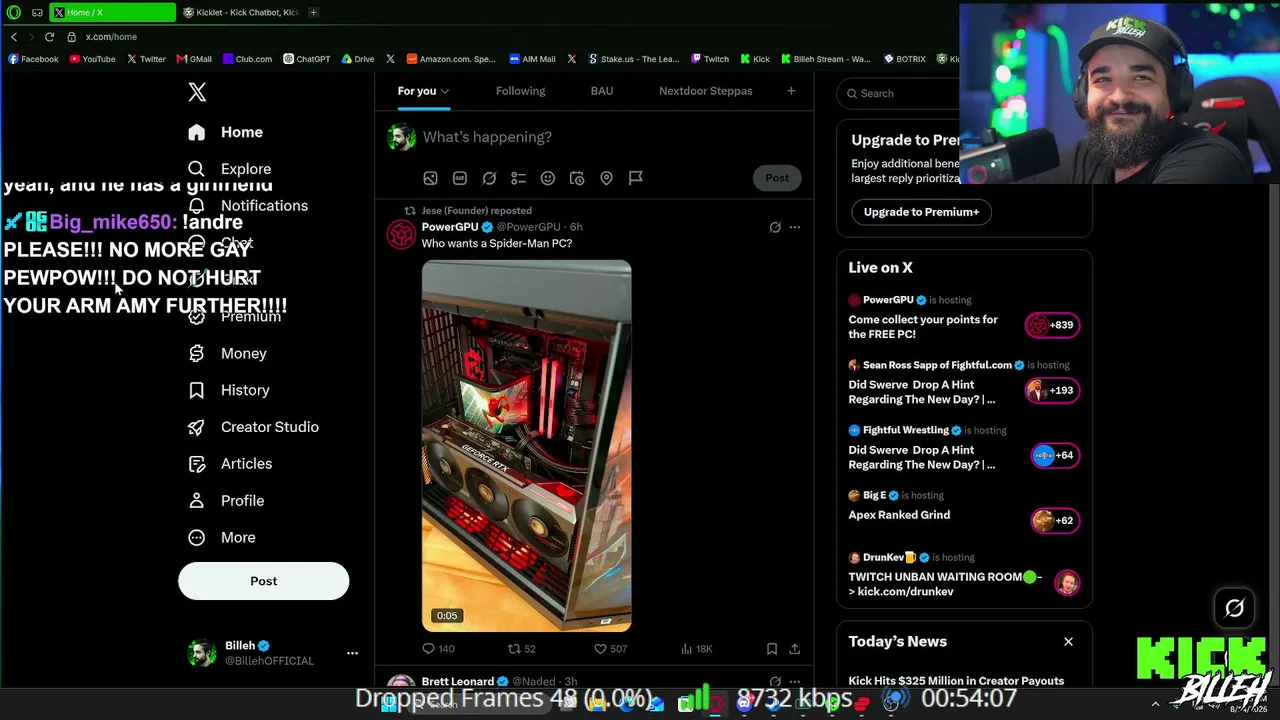Add media image to the post
Viewport: 1280px width, 720px height.
click(430, 178)
